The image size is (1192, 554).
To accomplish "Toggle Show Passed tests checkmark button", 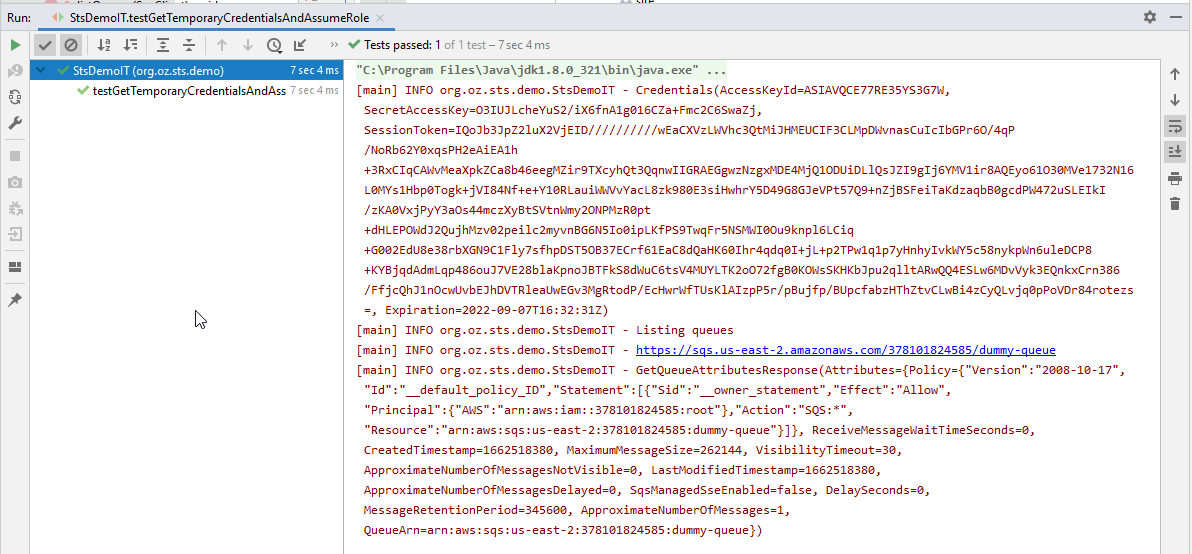I will click(x=46, y=46).
